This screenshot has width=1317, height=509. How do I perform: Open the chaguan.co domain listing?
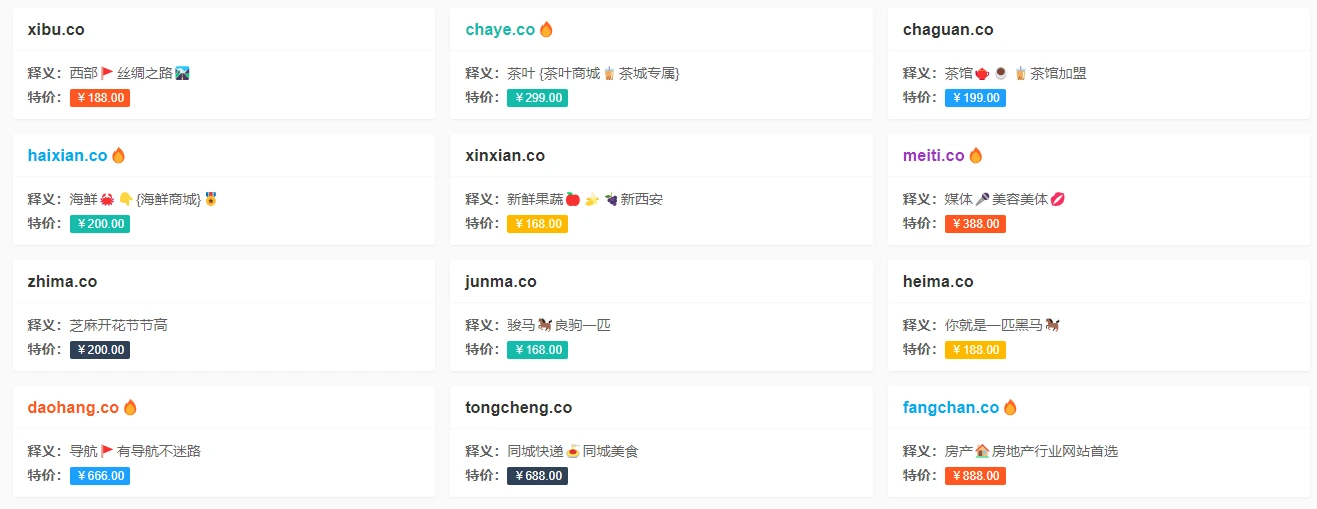coord(948,30)
